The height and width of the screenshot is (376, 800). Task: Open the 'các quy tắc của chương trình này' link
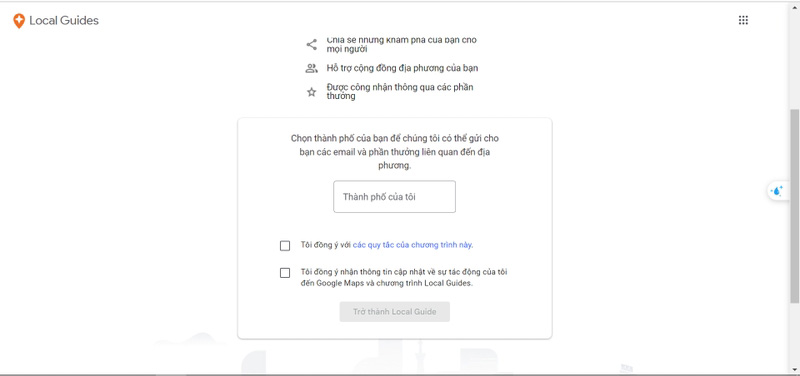click(413, 245)
